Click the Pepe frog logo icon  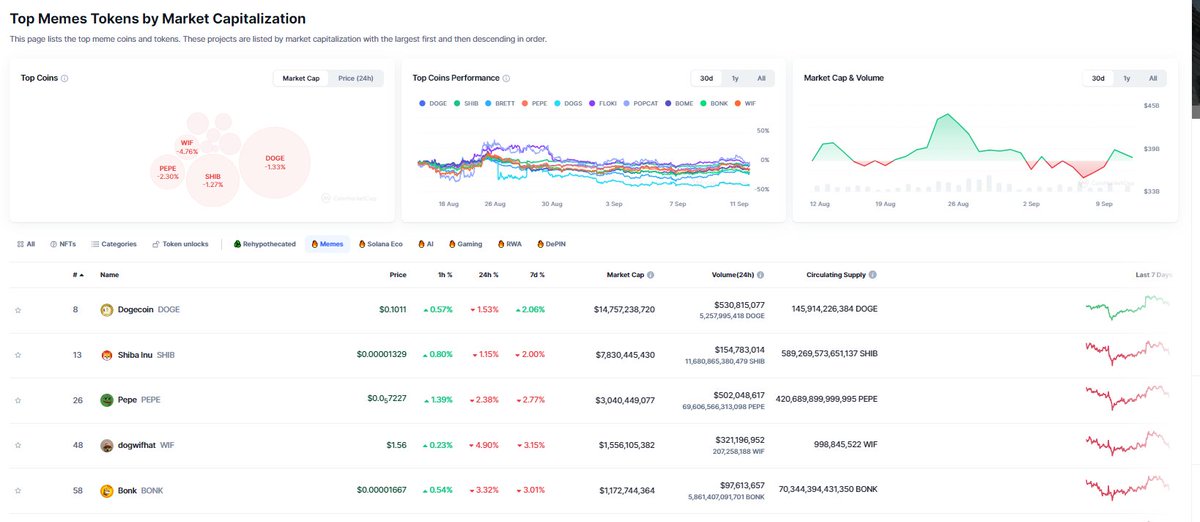(108, 400)
